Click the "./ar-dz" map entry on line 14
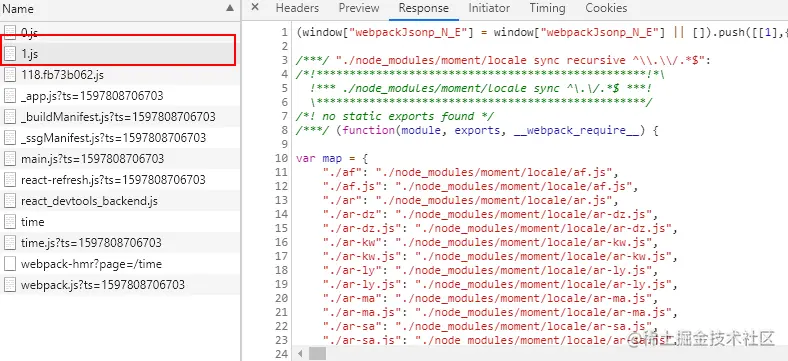 click(490, 214)
